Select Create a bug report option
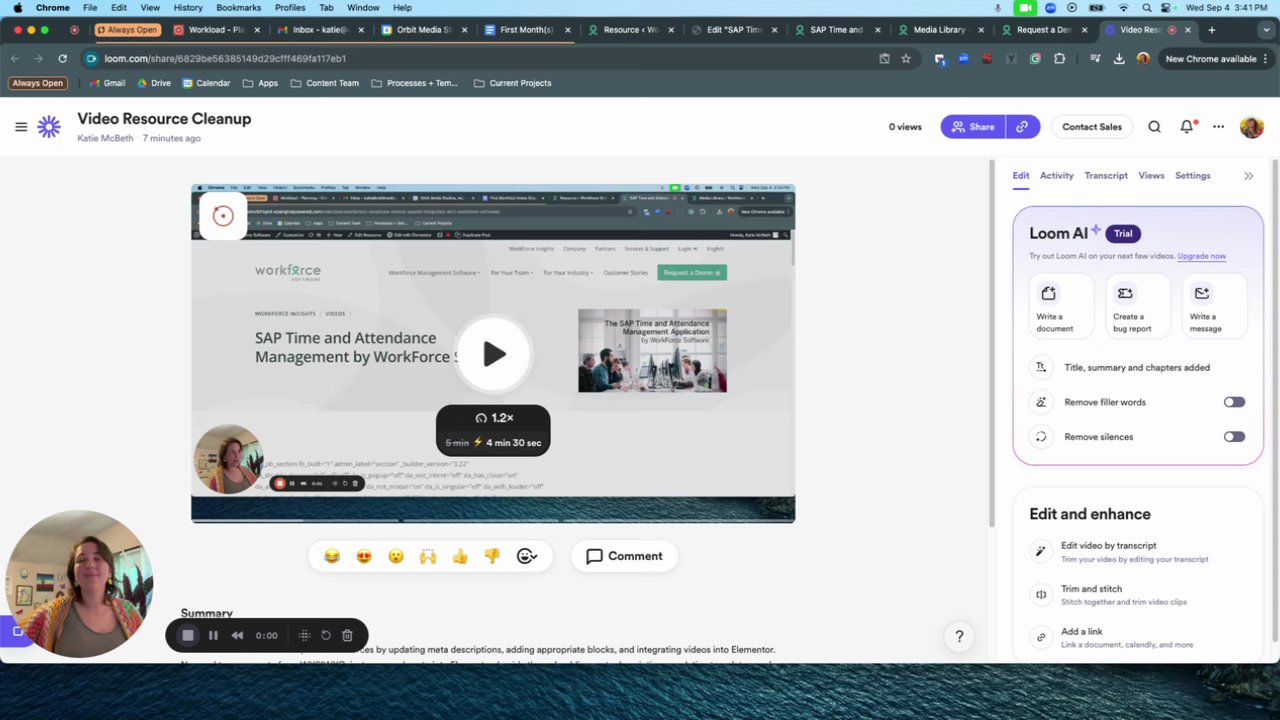This screenshot has width=1280, height=720. click(1138, 307)
